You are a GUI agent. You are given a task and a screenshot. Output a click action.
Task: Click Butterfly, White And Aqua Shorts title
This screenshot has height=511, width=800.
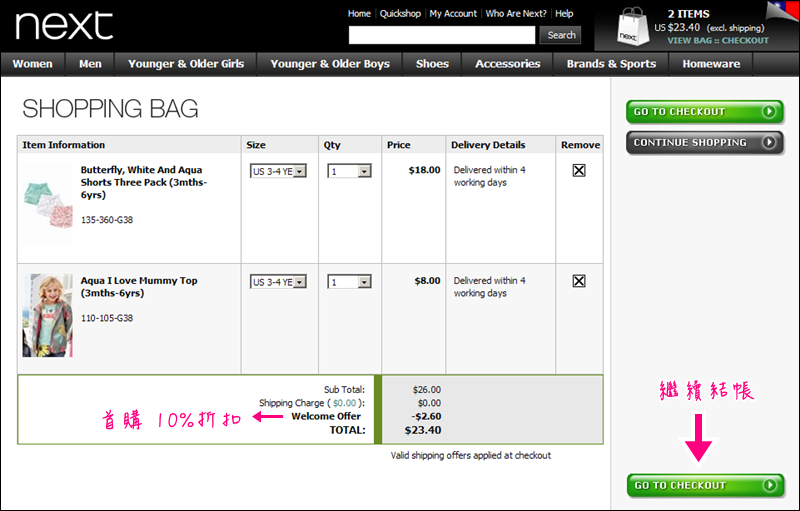tap(143, 182)
